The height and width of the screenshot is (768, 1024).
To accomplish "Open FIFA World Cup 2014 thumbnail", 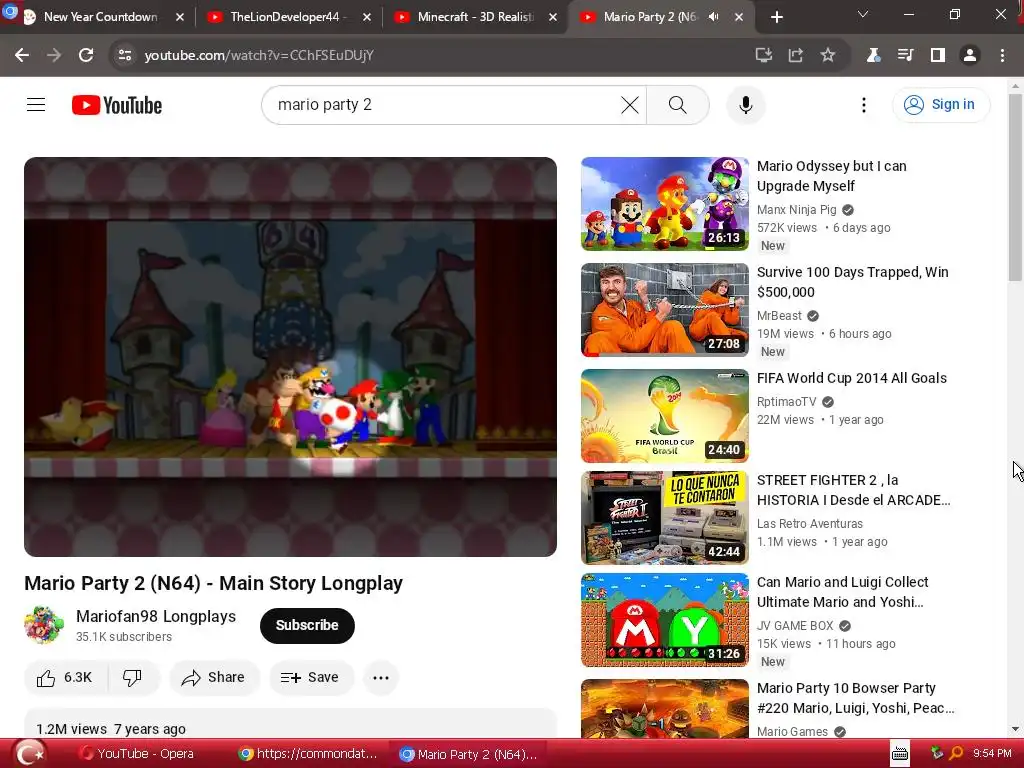I will pyautogui.click(x=665, y=415).
